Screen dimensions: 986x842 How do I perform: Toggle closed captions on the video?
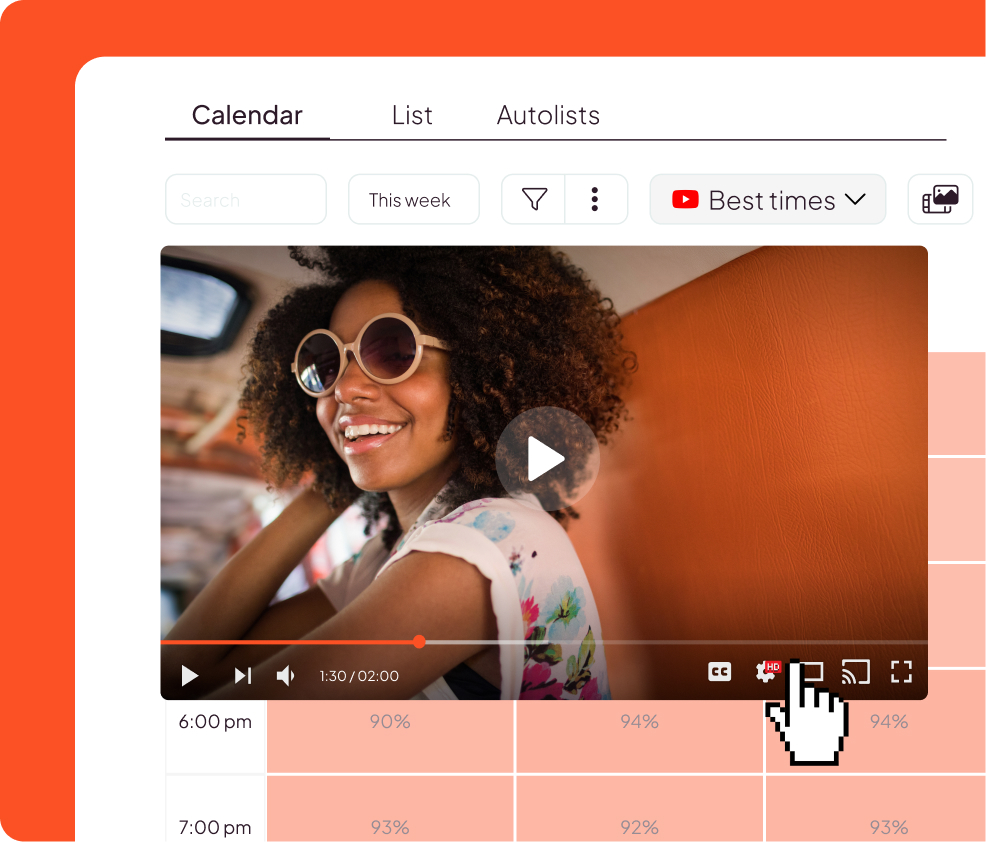719,673
